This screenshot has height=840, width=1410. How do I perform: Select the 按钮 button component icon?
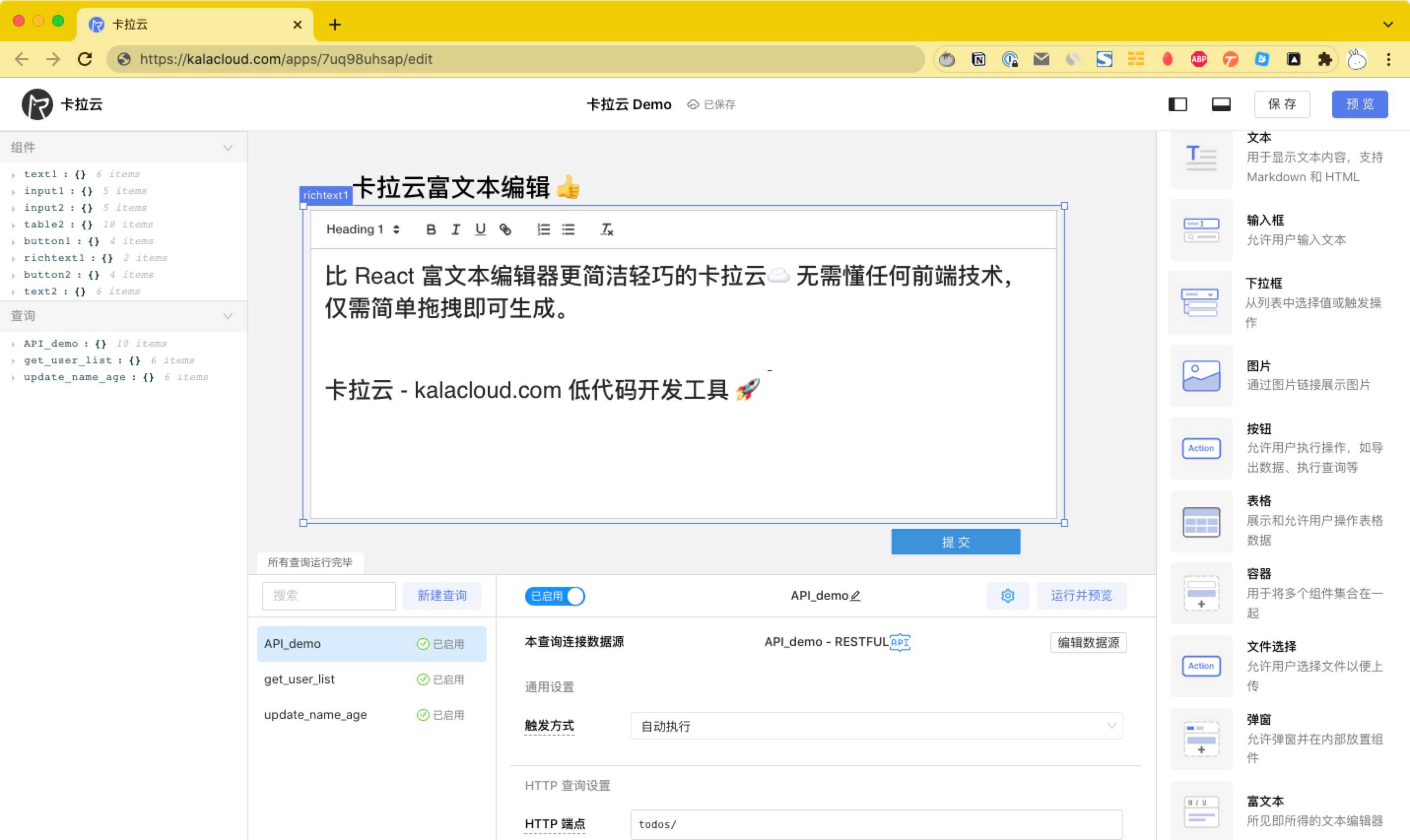(1201, 448)
